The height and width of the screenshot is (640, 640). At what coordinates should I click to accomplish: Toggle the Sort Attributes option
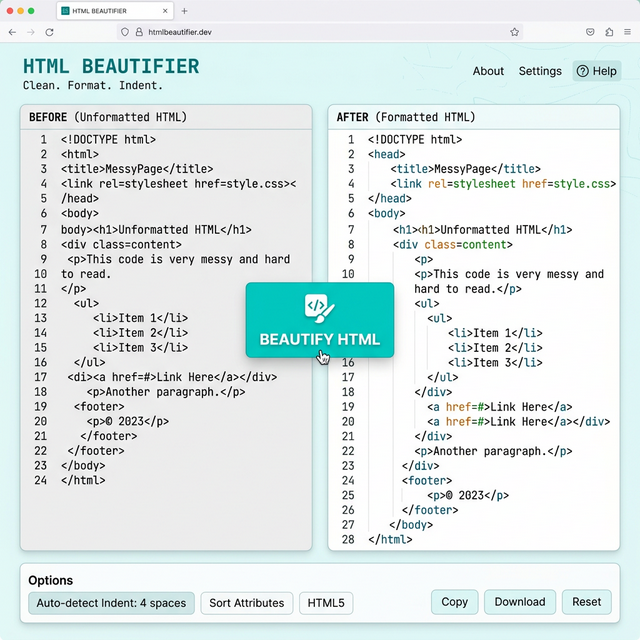coord(247,602)
